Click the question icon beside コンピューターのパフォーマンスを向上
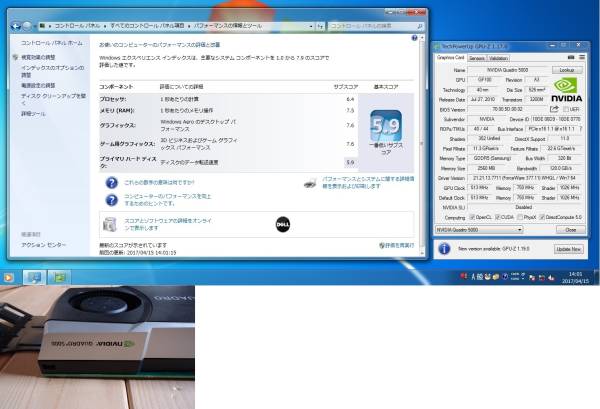This screenshot has height=409, width=600. (112, 200)
